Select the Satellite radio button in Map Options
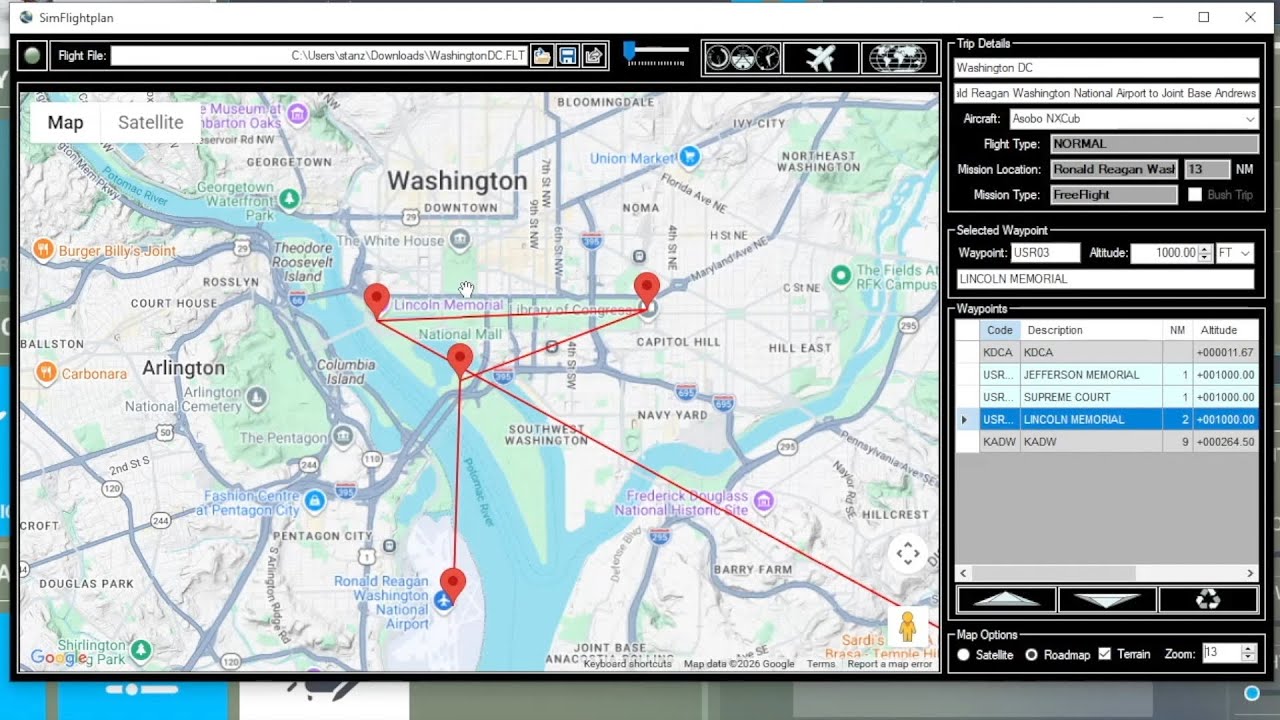Image resolution: width=1280 pixels, height=720 pixels. coord(964,655)
